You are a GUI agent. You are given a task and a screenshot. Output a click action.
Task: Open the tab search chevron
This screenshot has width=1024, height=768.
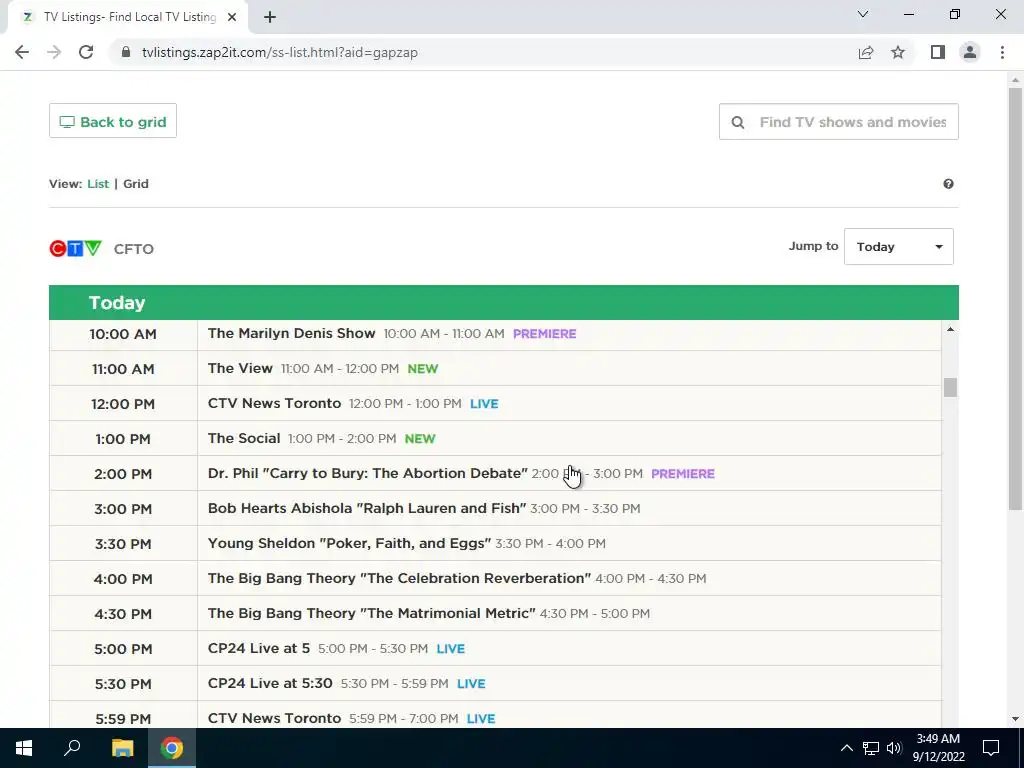863,14
